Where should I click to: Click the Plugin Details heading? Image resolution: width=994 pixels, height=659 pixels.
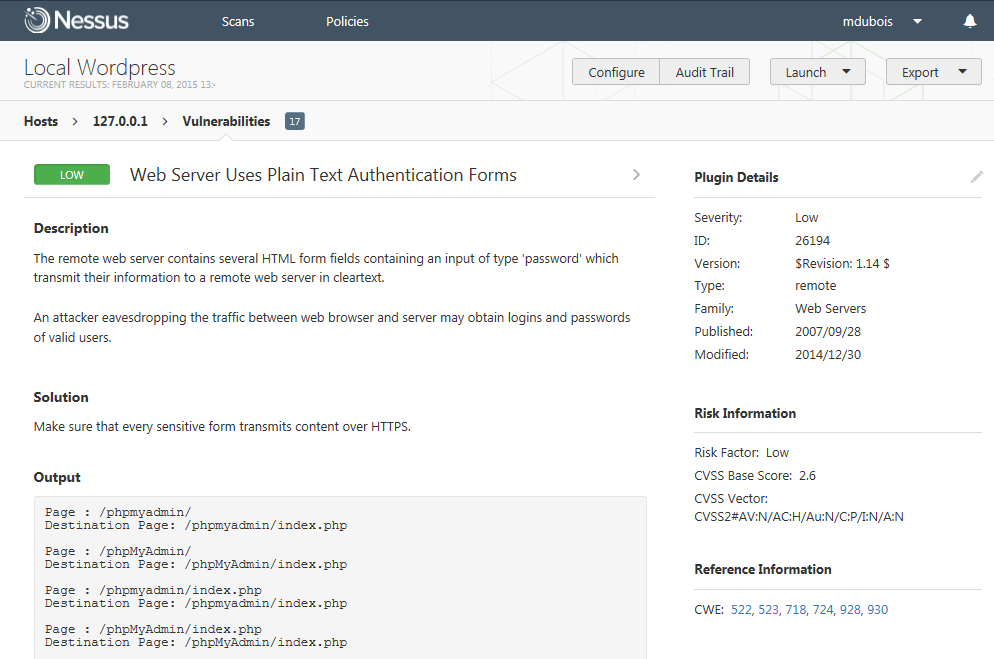point(736,177)
